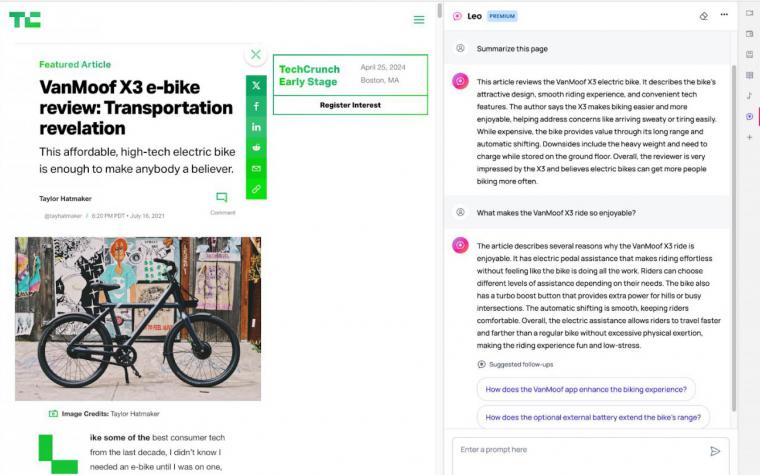Click the Leo PREMIUM badge
Screen dimensions: 760x475
coord(502,16)
